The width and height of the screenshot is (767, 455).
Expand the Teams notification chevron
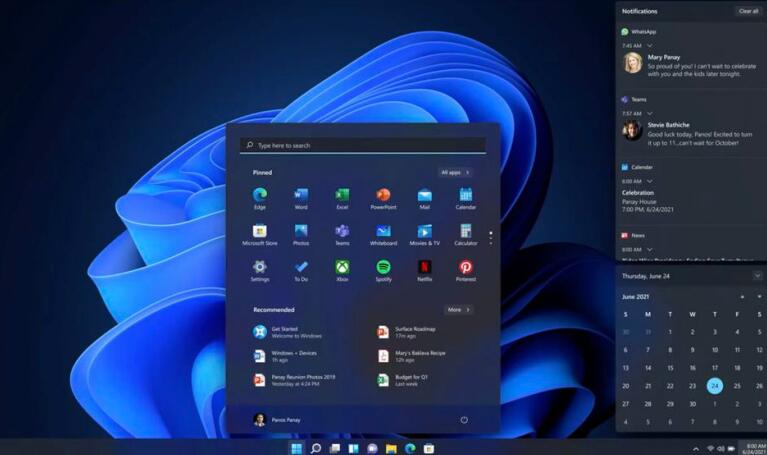[x=650, y=114]
